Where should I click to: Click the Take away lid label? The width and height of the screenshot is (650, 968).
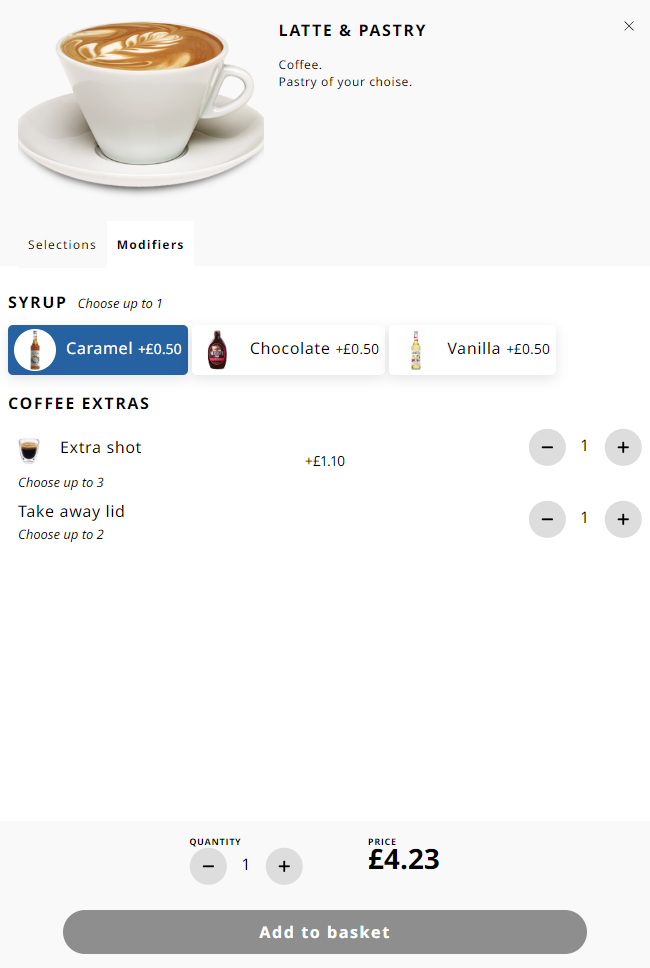click(72, 512)
